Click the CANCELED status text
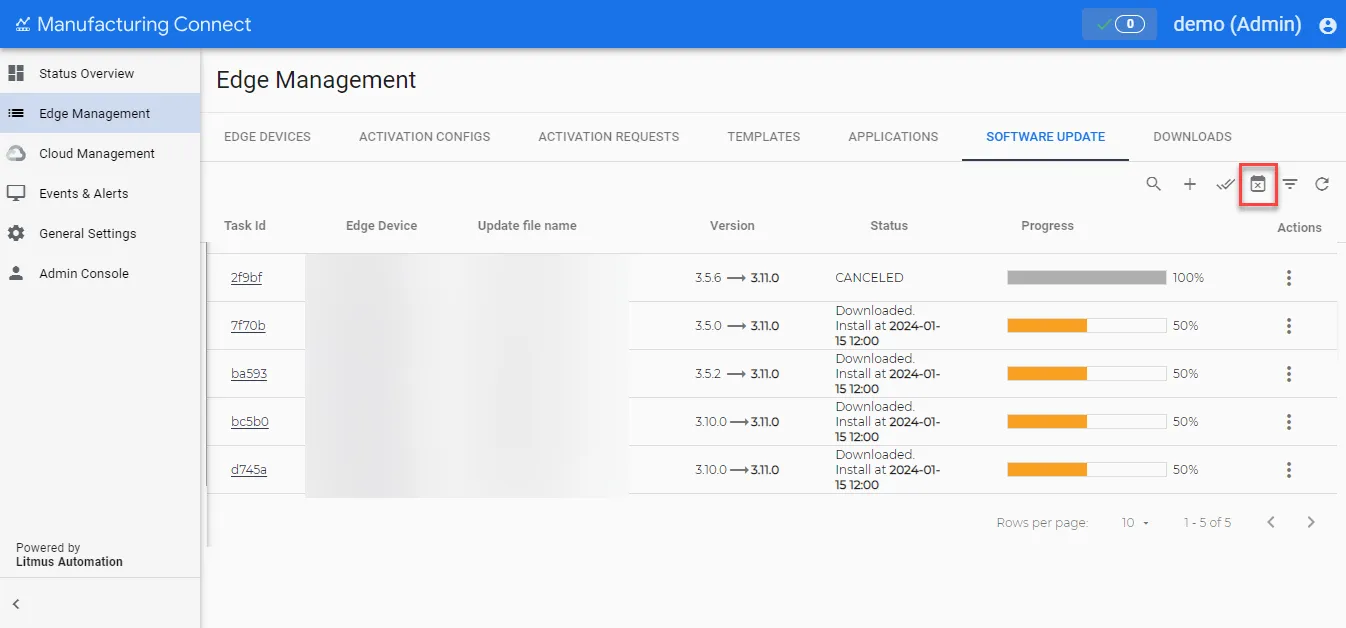1346x628 pixels. point(869,278)
